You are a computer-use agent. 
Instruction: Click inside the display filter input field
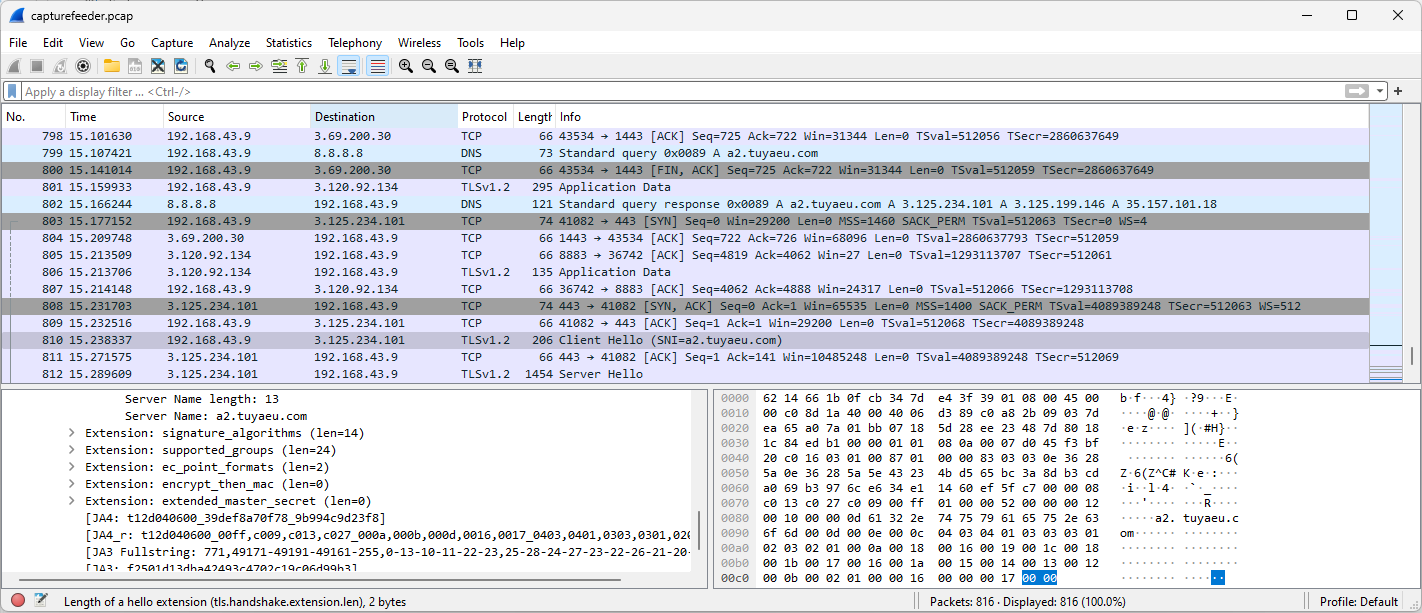click(680, 91)
